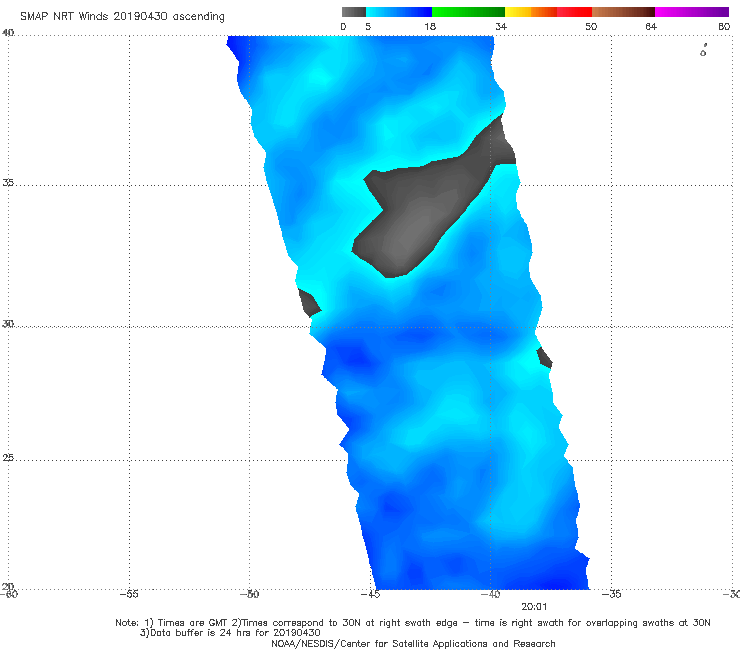Click the '18' label under the color bar
The height and width of the screenshot is (650, 740).
click(x=430, y=26)
